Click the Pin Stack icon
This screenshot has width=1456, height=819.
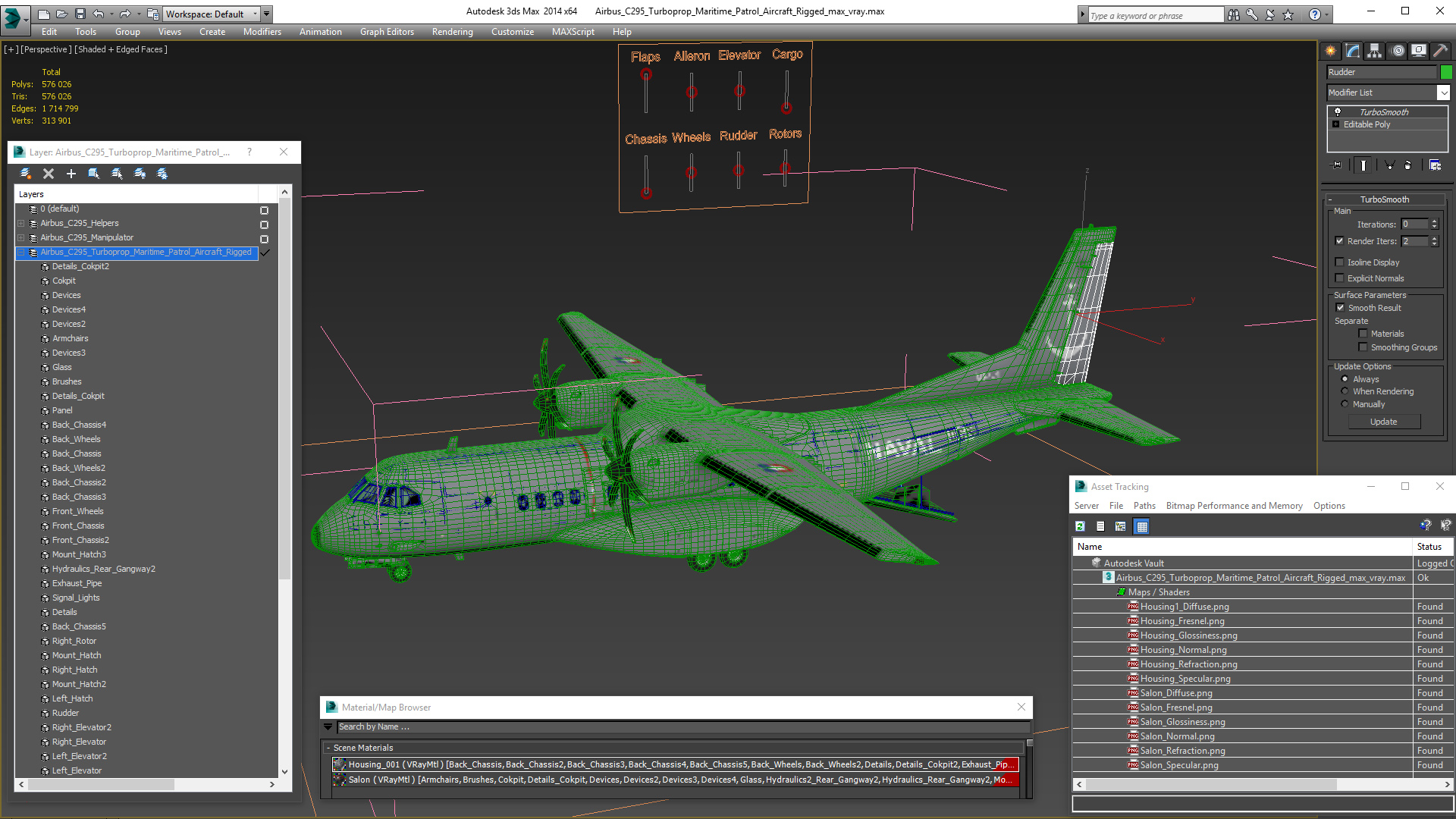[x=1337, y=165]
